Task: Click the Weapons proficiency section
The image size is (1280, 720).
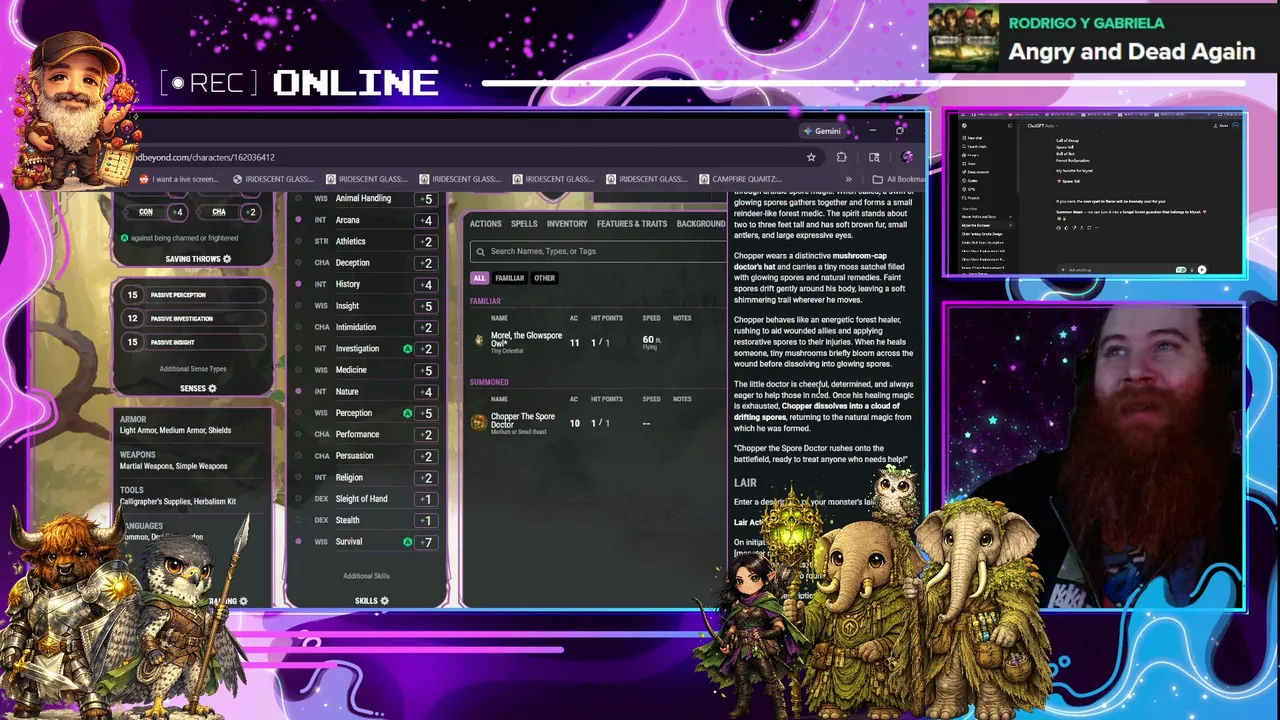Action: [193, 460]
